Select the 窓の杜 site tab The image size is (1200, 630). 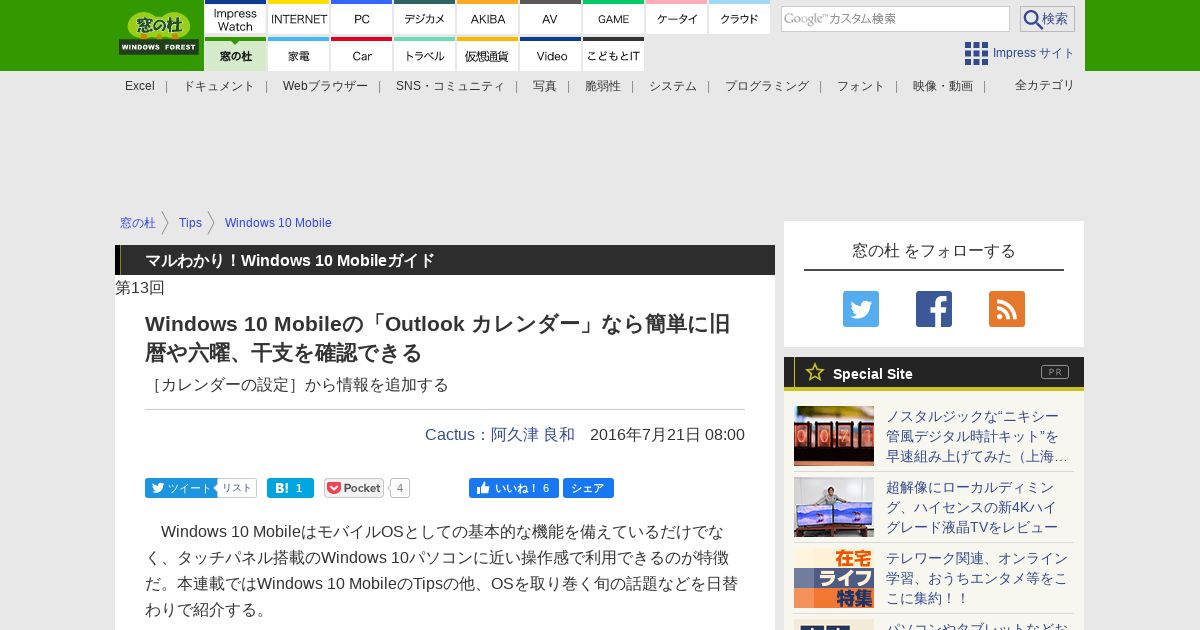(235, 55)
